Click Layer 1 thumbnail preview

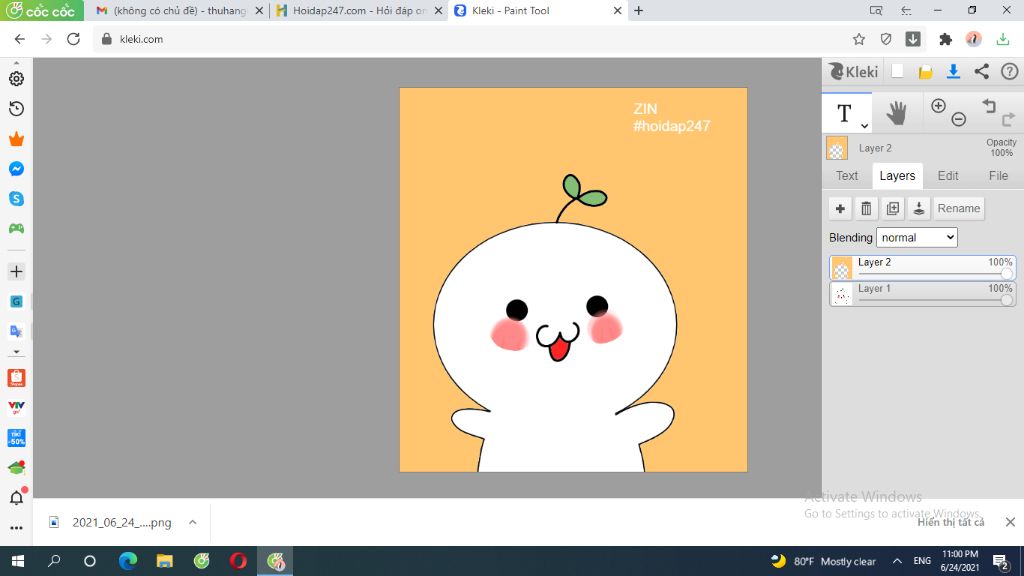coord(842,295)
